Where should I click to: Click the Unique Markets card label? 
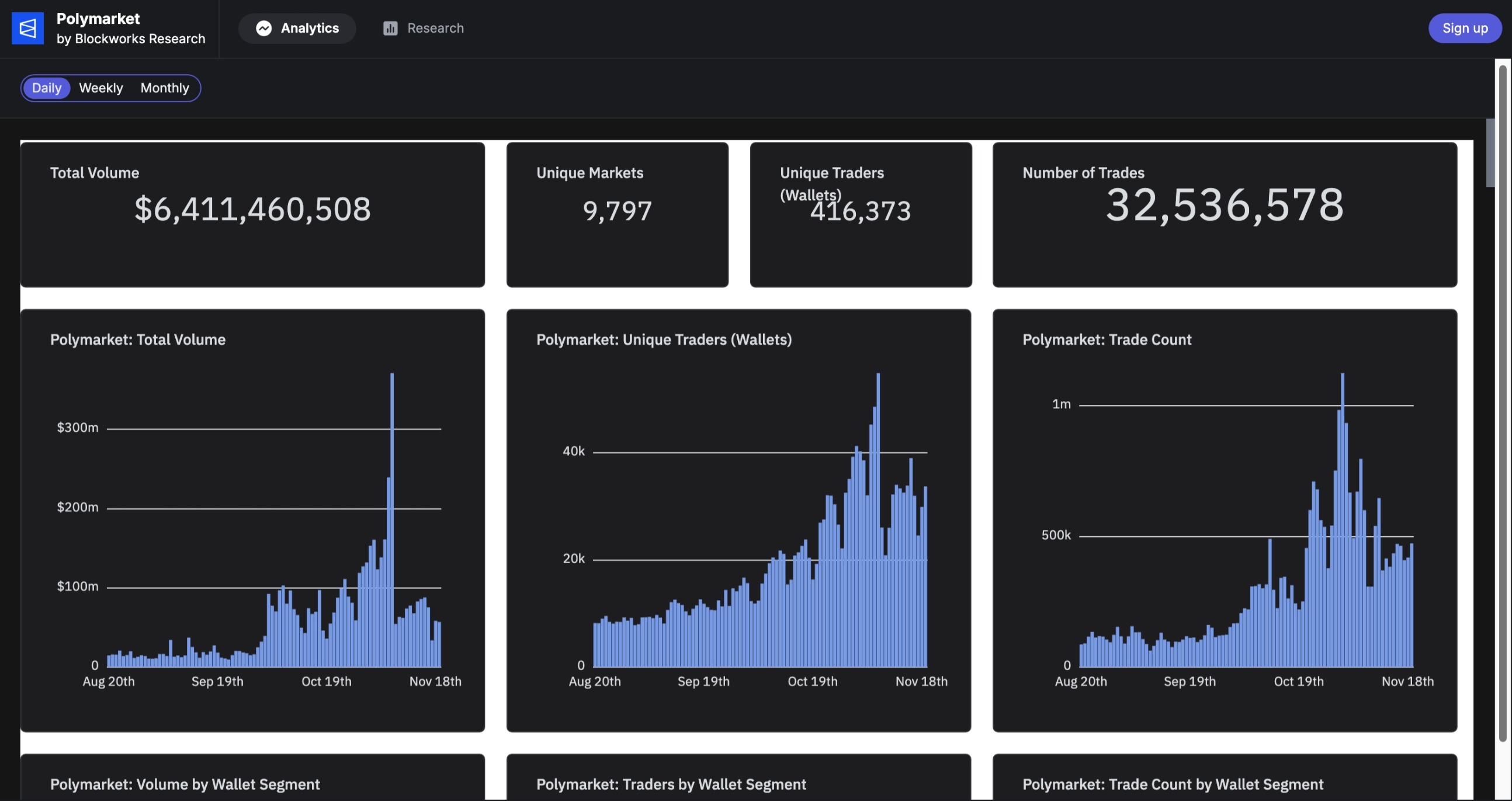click(590, 173)
